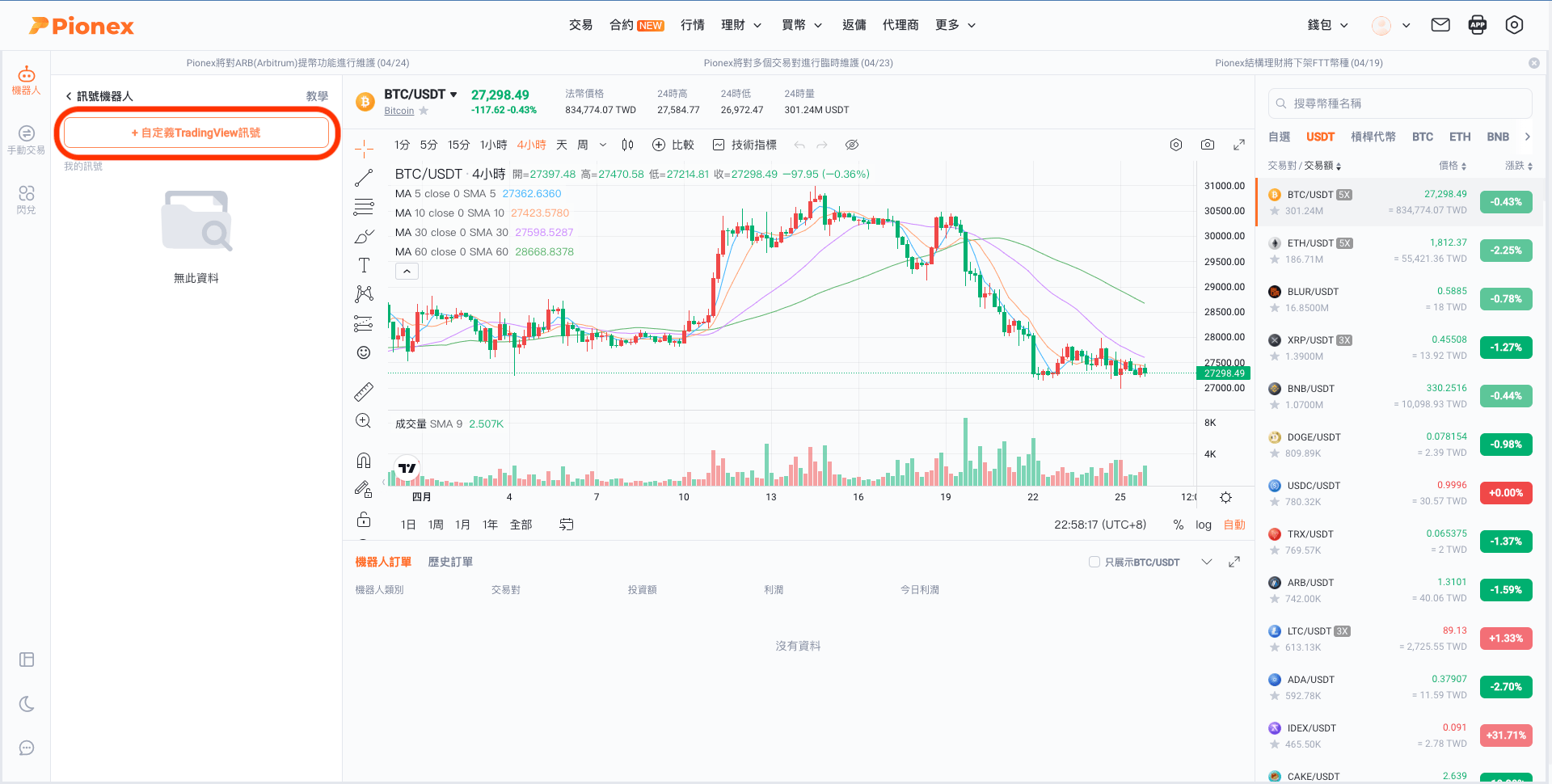The width and height of the screenshot is (1552, 784).
Task: Click the 搜尋幣種名稱 search field
Action: click(x=1400, y=103)
